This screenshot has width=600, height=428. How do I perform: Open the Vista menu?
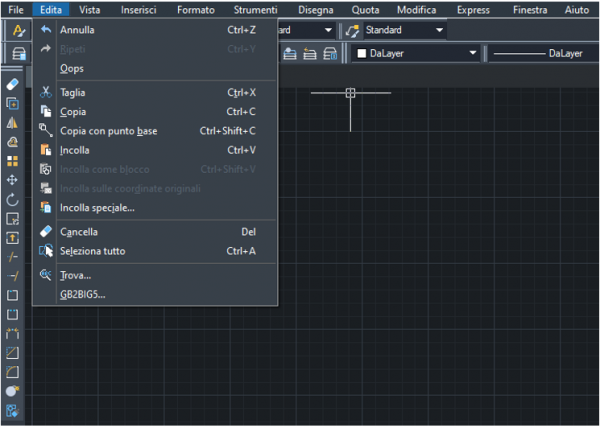point(90,10)
